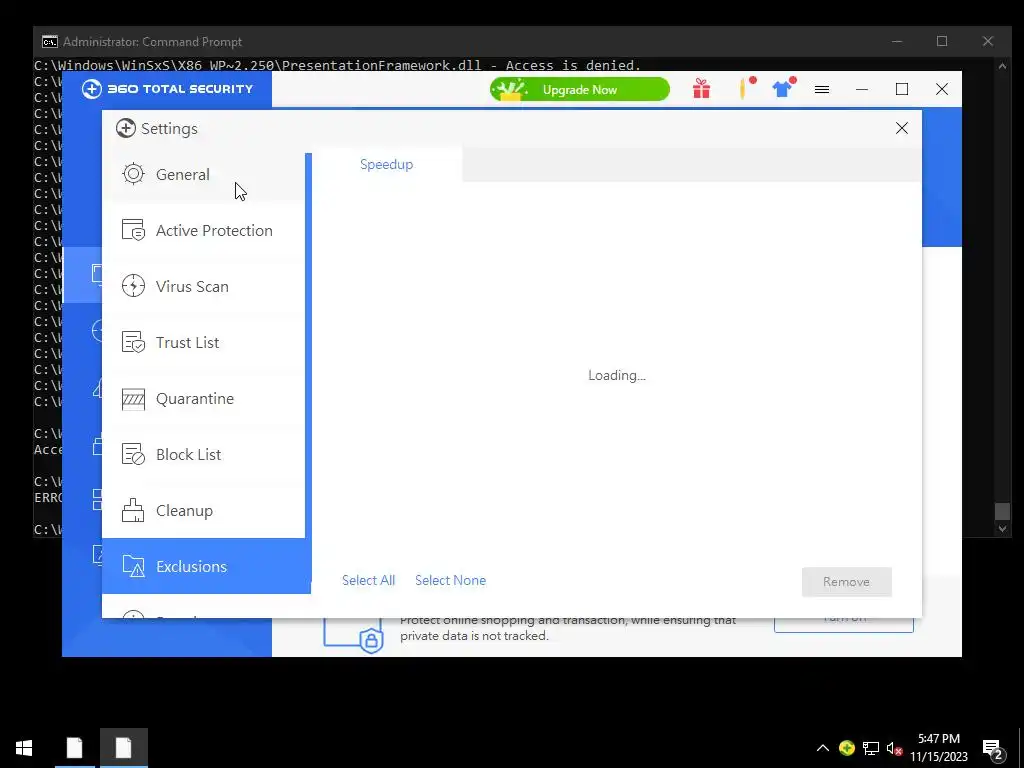The image size is (1024, 768).
Task: Click the 360 Total Security logo
Action: [x=167, y=89]
